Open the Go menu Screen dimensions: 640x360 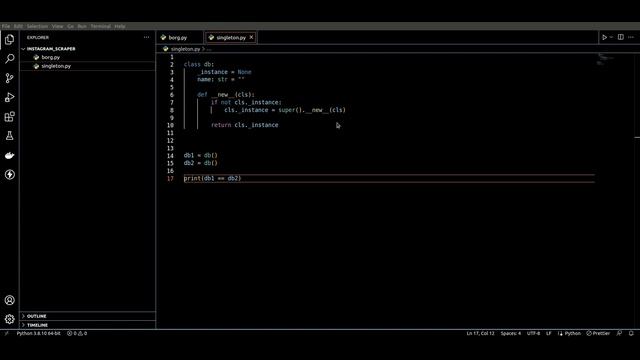click(x=71, y=26)
